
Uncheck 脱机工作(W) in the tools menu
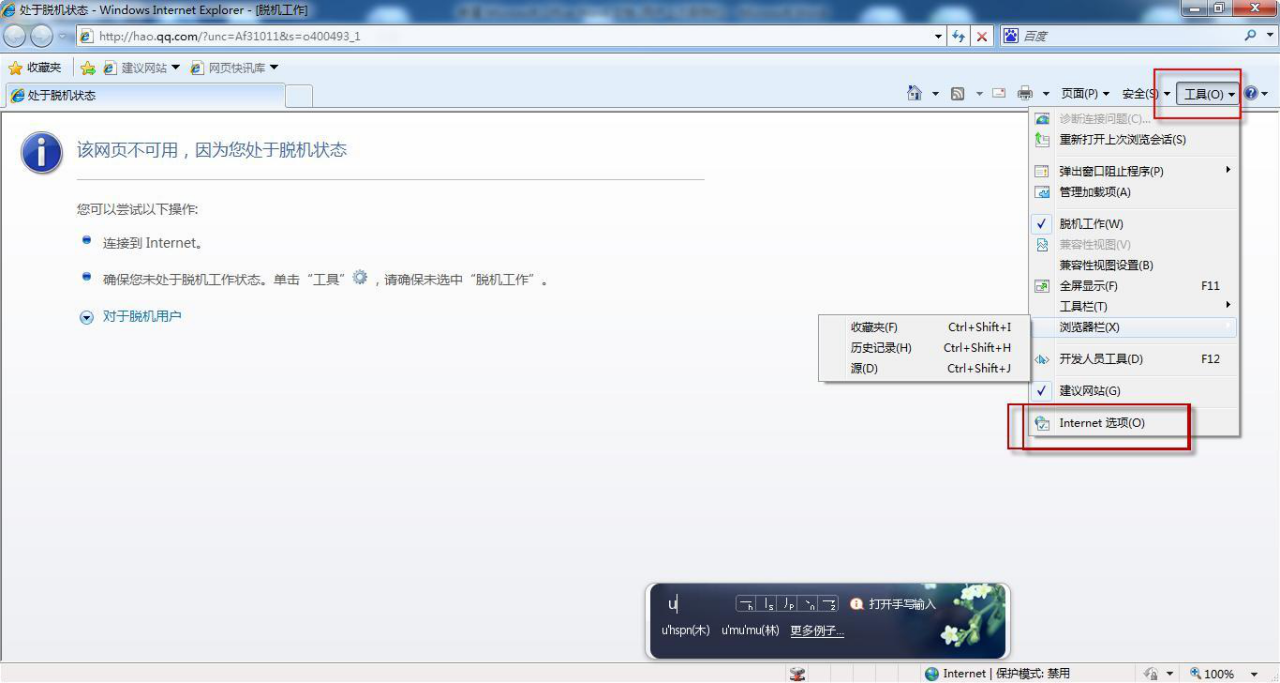(x=1091, y=224)
